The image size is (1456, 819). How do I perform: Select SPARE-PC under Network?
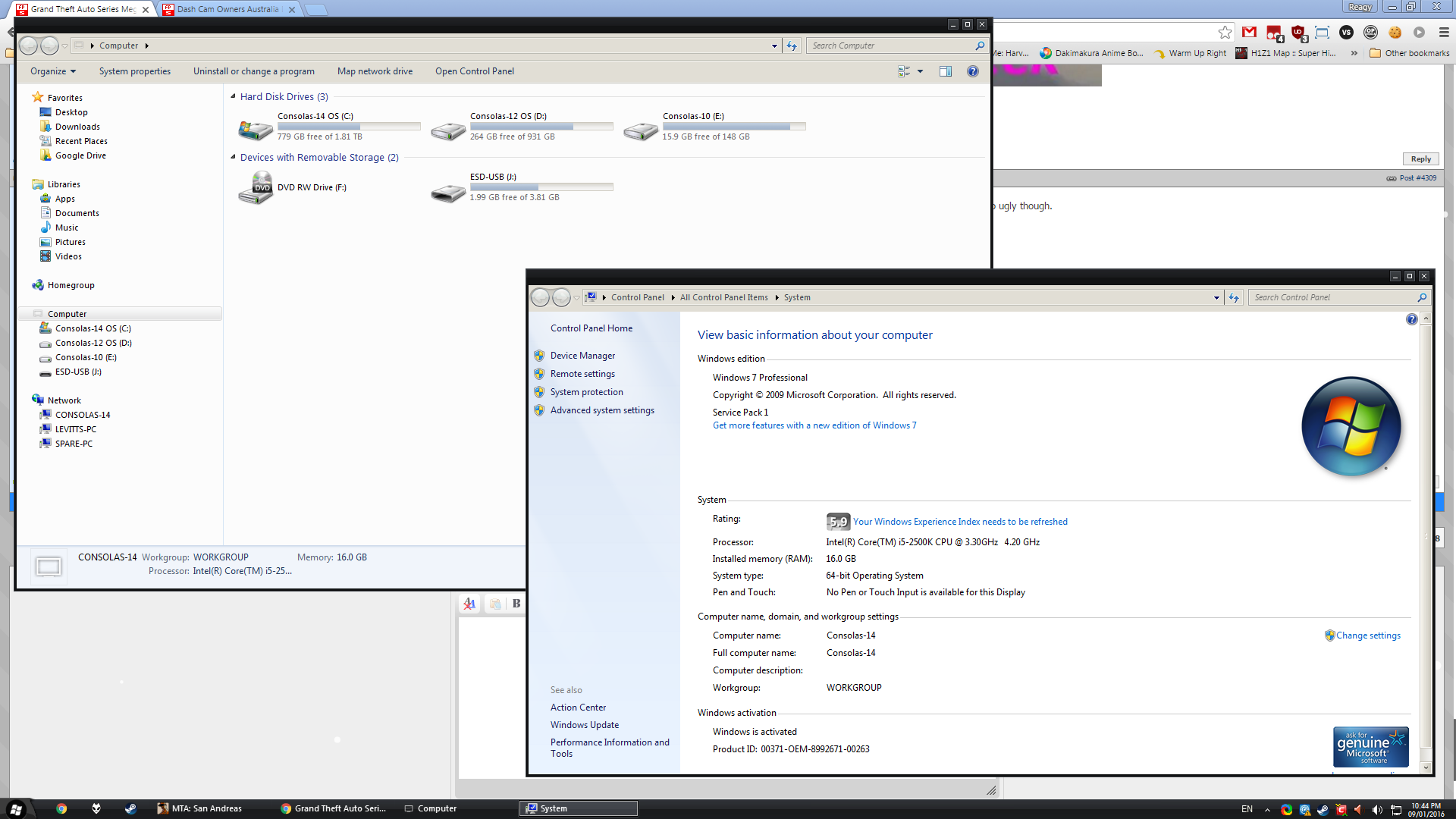pos(74,444)
